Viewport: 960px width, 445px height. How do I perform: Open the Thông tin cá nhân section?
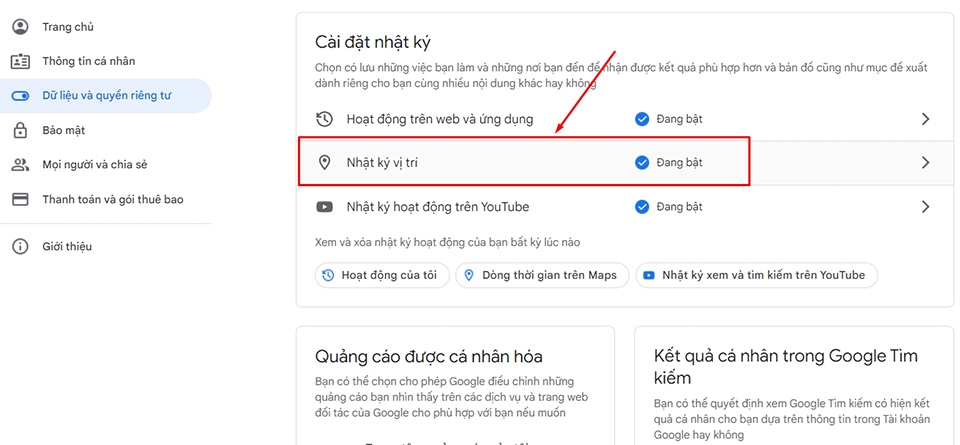(105, 61)
